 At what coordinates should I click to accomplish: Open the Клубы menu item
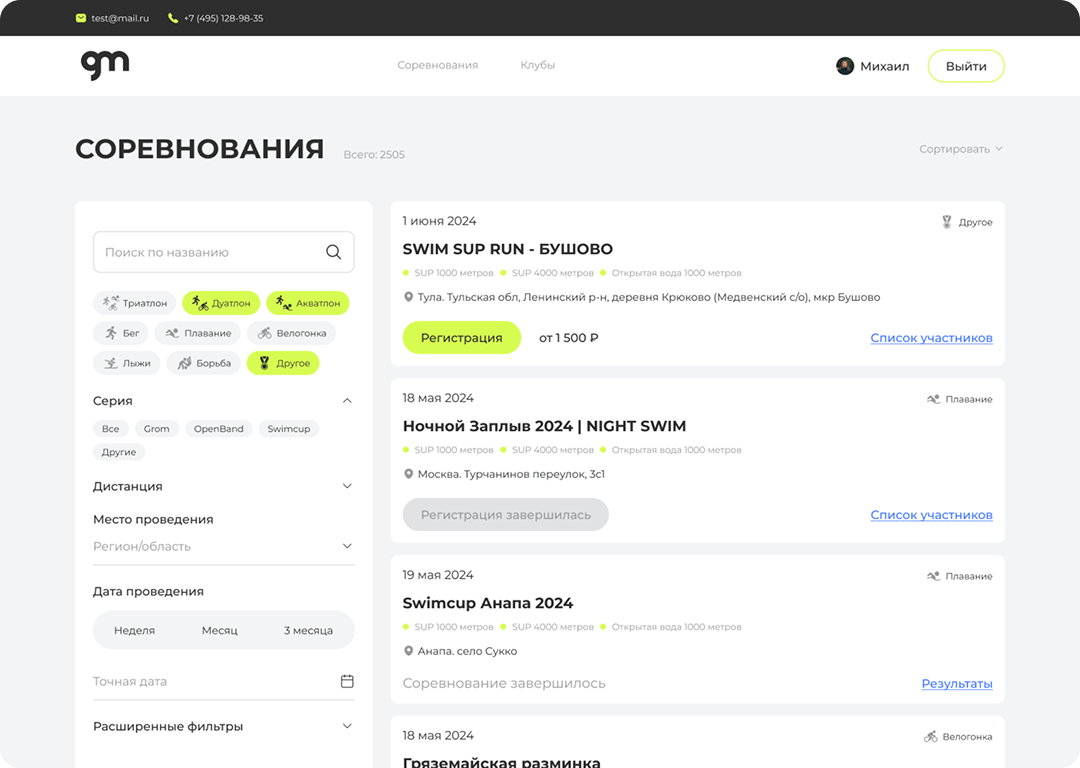(x=537, y=65)
